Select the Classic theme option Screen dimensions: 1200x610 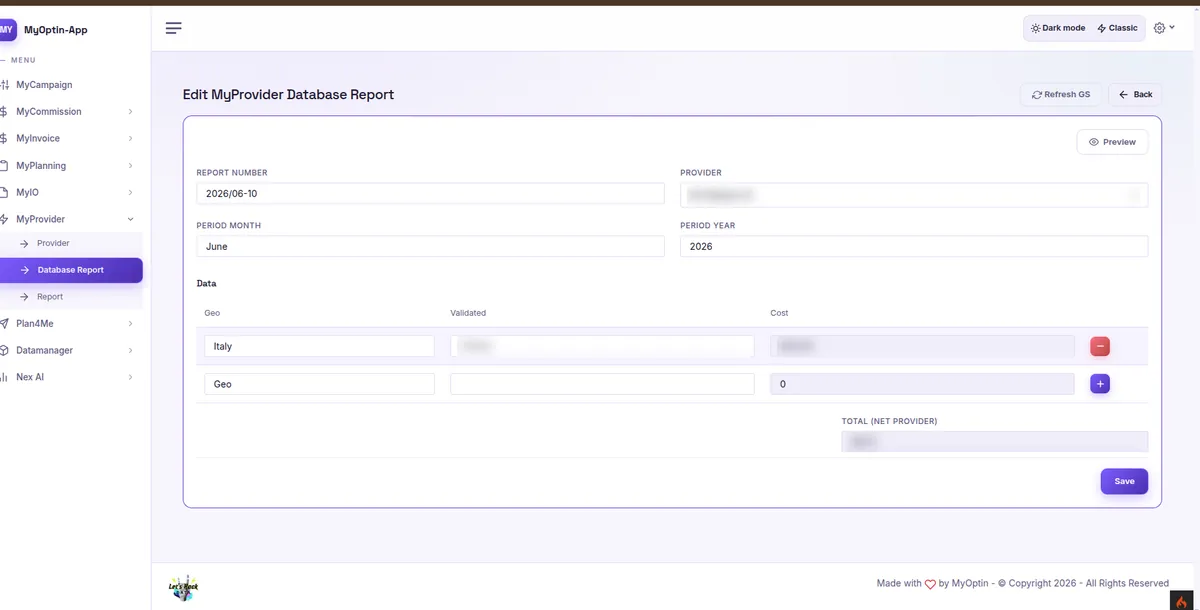pos(1118,28)
